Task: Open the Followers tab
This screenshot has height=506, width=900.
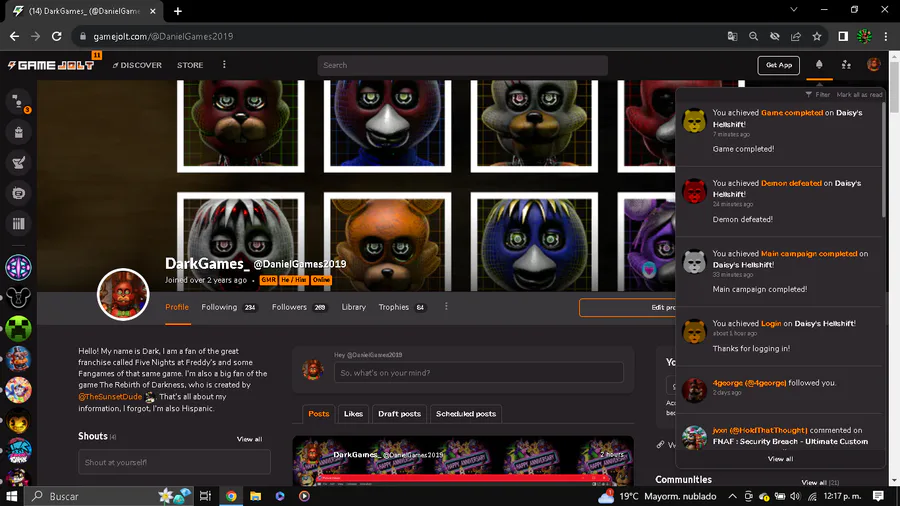Action: coord(299,308)
